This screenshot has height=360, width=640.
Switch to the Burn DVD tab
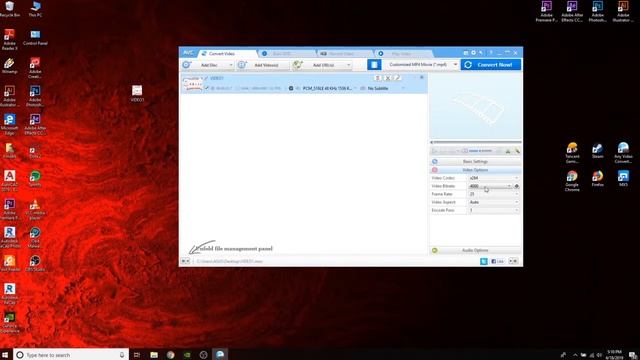[x=287, y=53]
